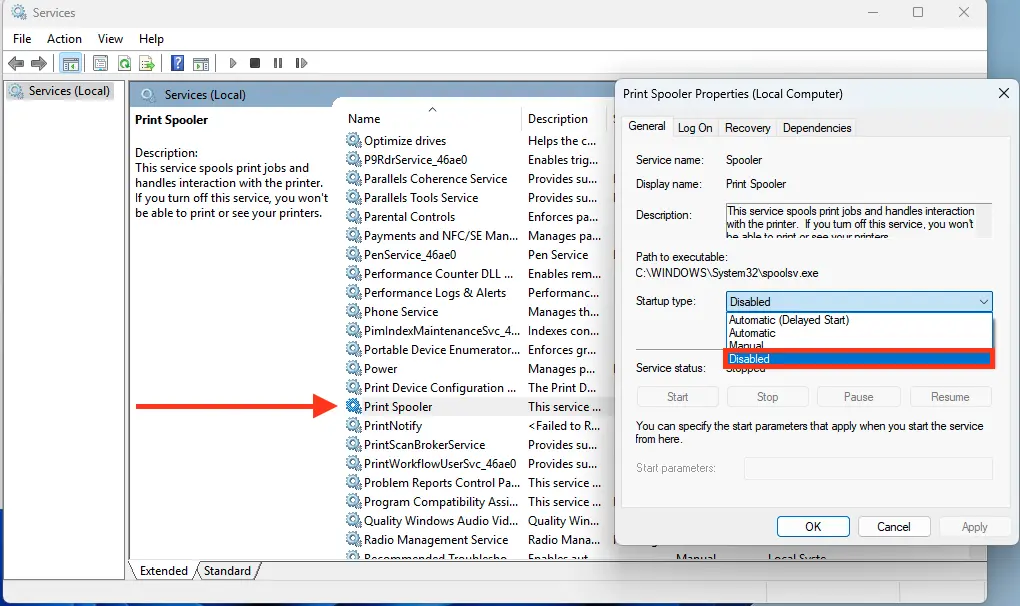Toggle the Show/Hide Action Pane toolbar icon

(x=202, y=63)
